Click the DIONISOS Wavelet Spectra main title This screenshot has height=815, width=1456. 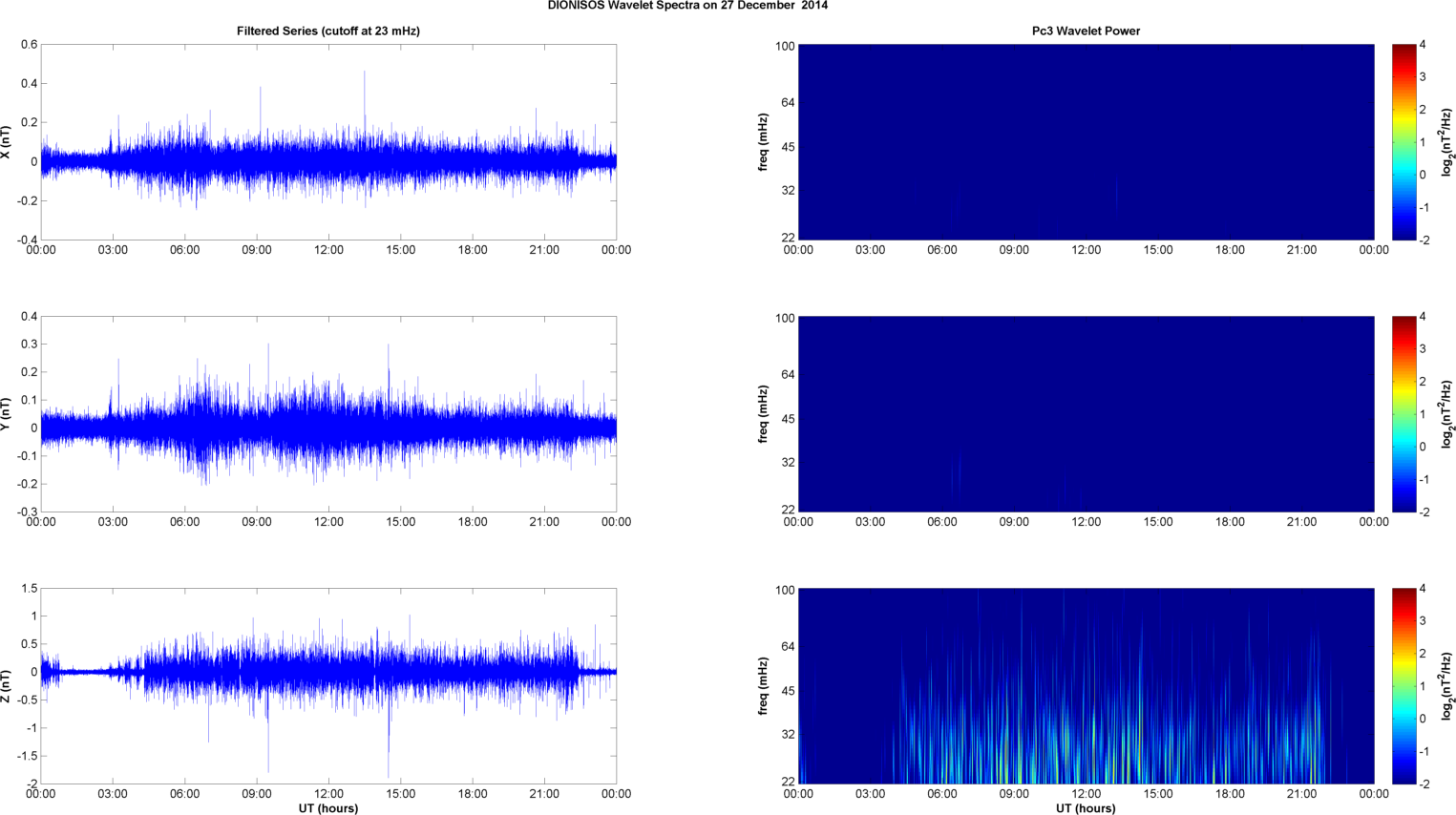point(687,6)
